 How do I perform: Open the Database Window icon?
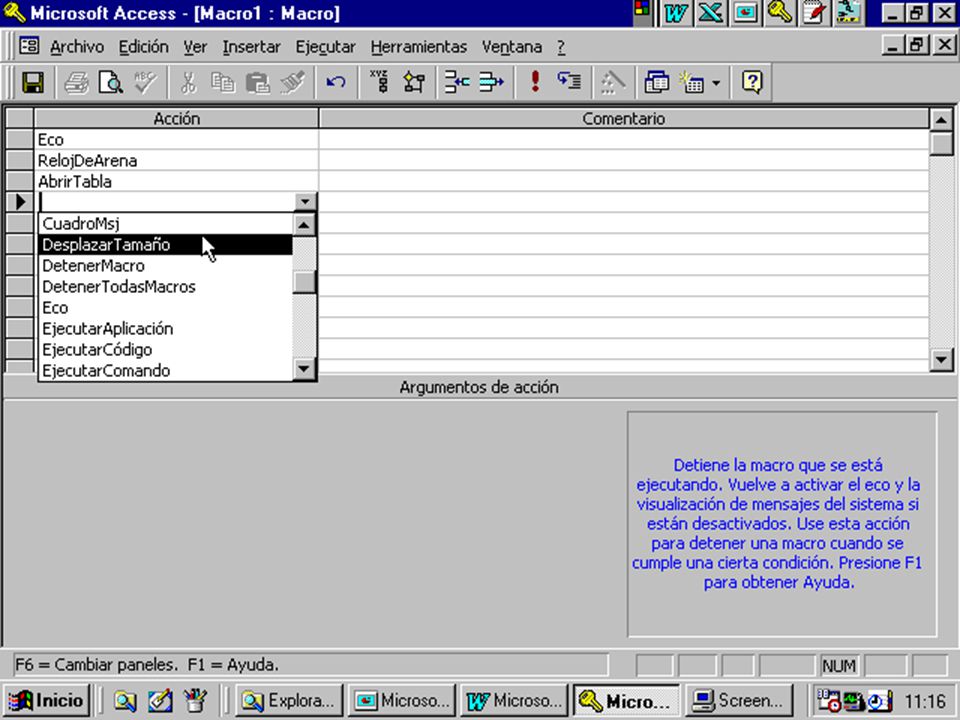[x=656, y=82]
